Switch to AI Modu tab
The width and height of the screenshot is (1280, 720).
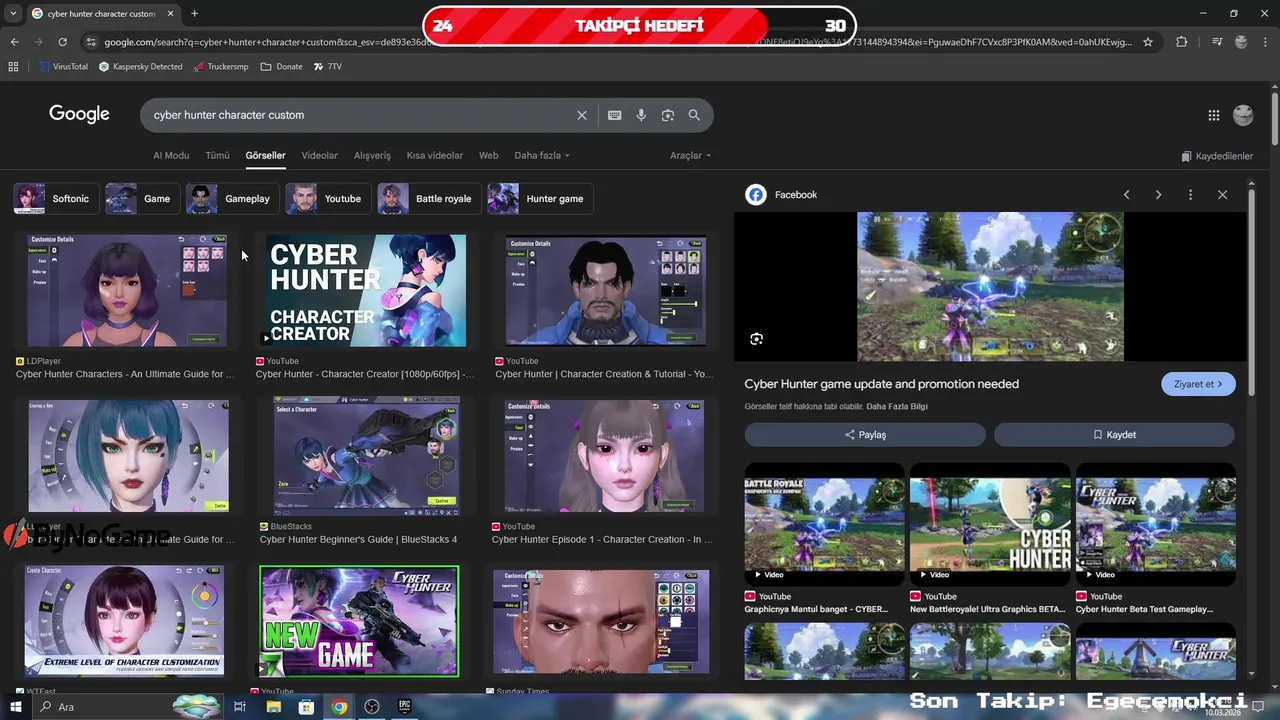click(x=171, y=156)
